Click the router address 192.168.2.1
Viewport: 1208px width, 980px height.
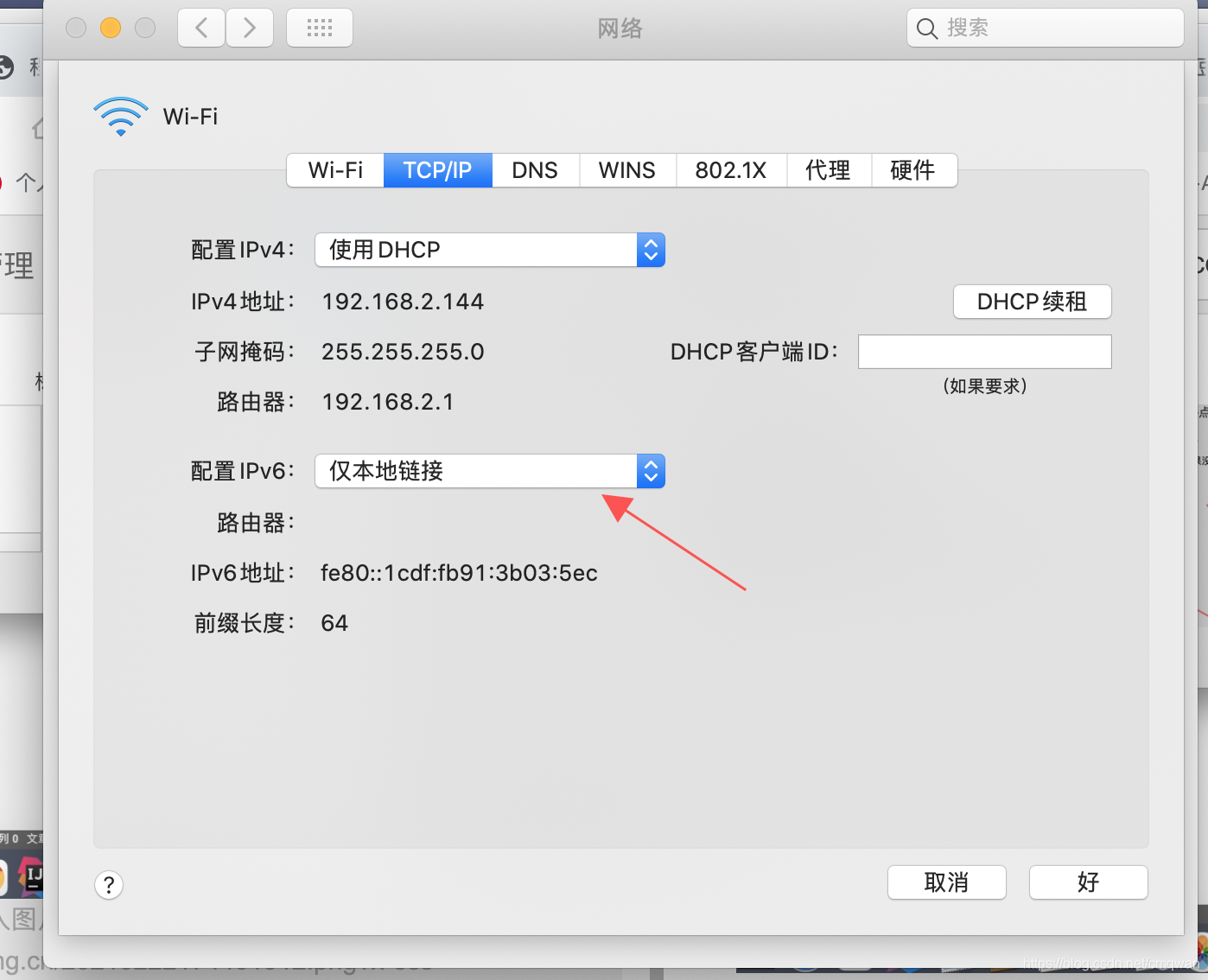[x=388, y=402]
